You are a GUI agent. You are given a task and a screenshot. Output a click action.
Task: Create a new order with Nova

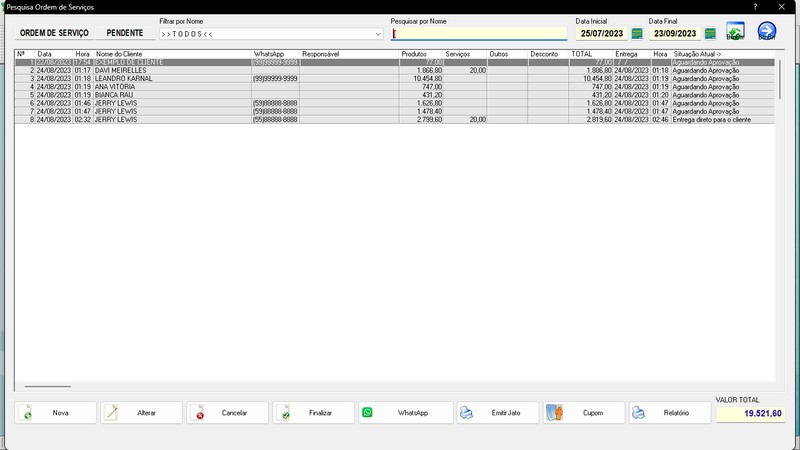pyautogui.click(x=56, y=413)
